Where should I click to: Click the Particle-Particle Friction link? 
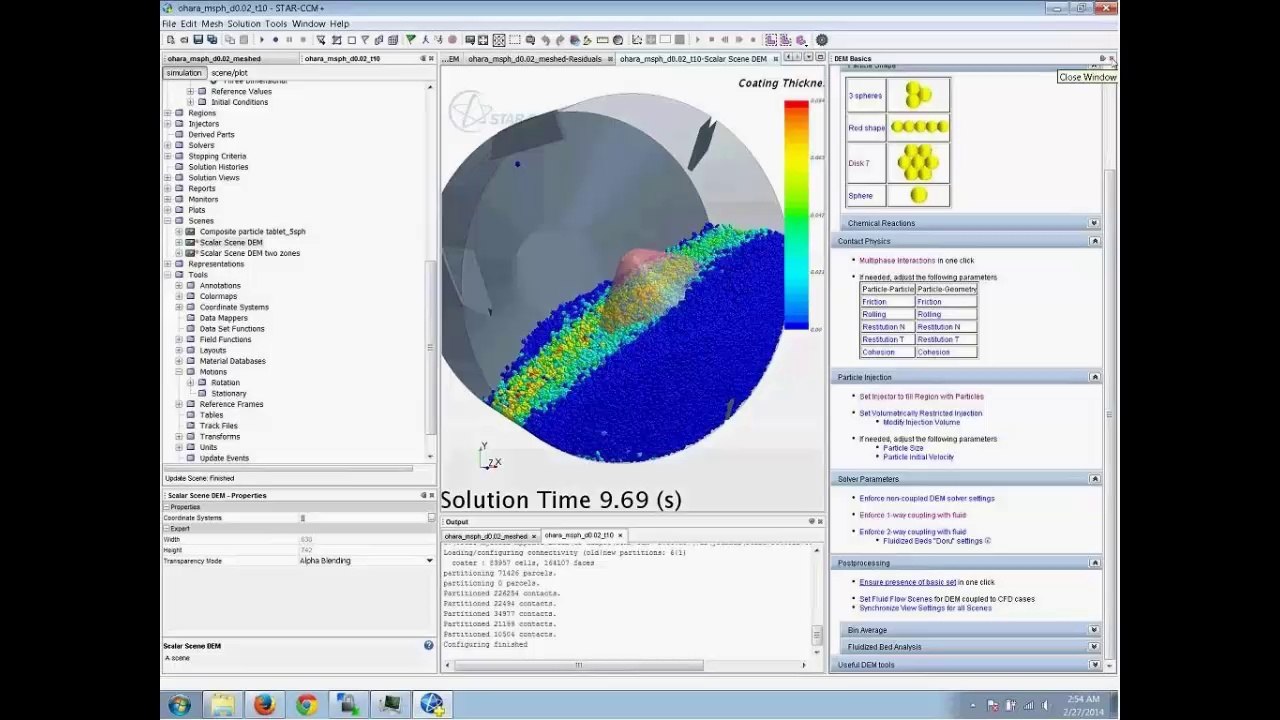874,301
